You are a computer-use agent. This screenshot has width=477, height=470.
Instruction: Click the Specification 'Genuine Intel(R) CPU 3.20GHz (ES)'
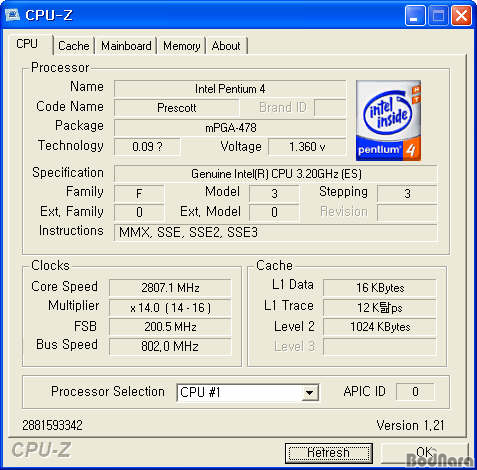point(276,174)
